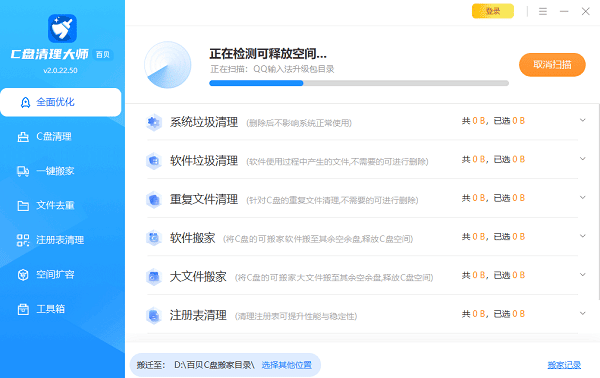Click the 软件搬家 hexagon icon
Screen dimensions: 600x378
(x=154, y=238)
